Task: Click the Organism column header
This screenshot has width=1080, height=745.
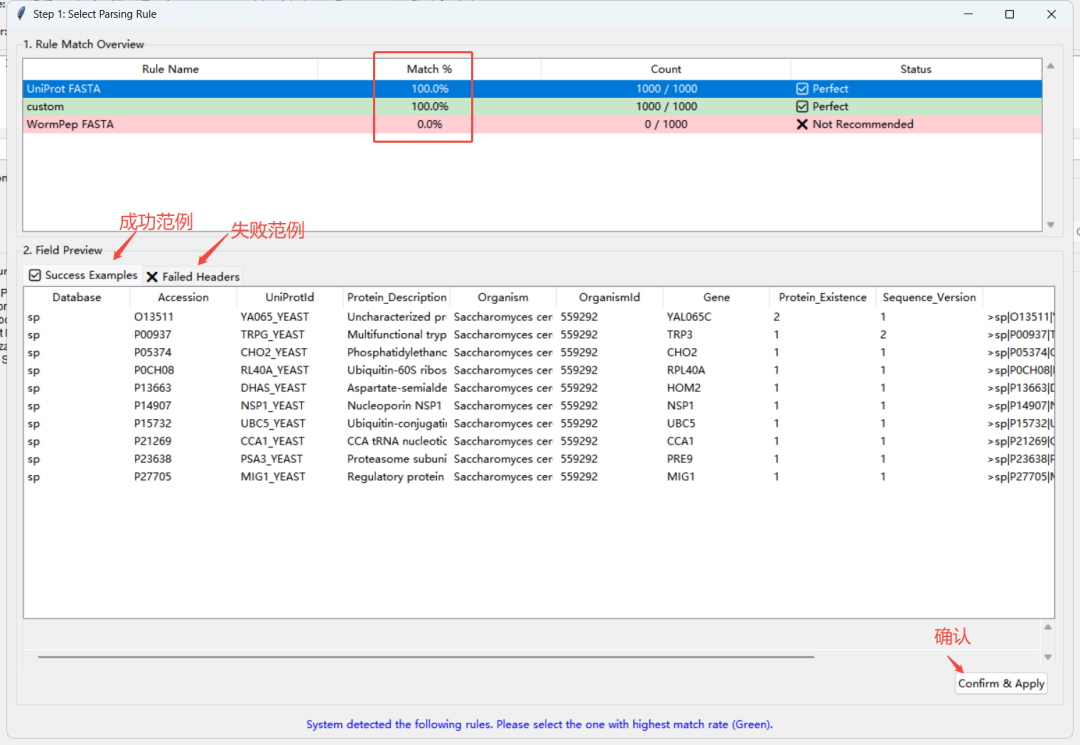Action: click(x=503, y=297)
